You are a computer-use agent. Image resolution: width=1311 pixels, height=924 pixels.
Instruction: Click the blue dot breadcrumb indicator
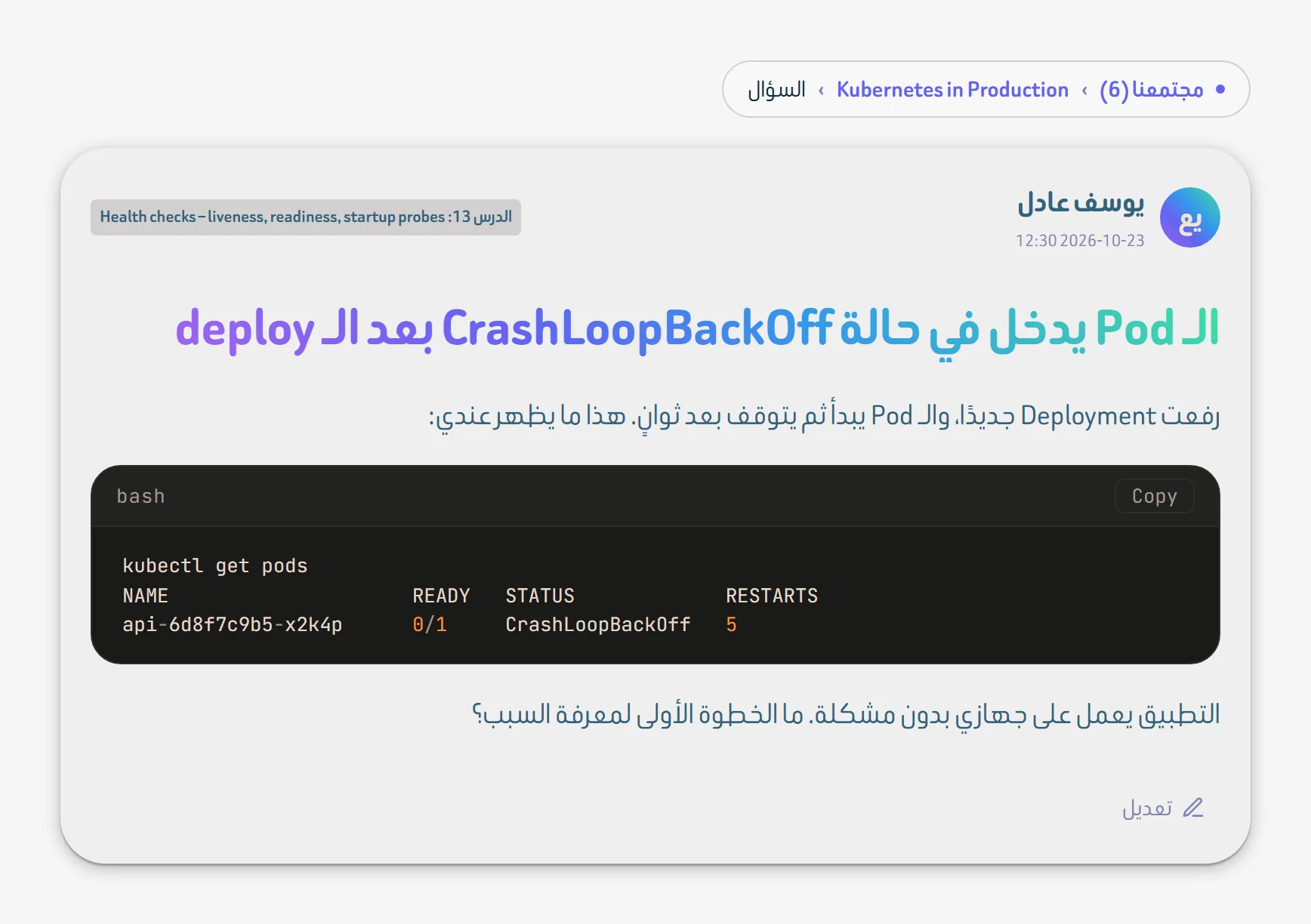click(1220, 89)
